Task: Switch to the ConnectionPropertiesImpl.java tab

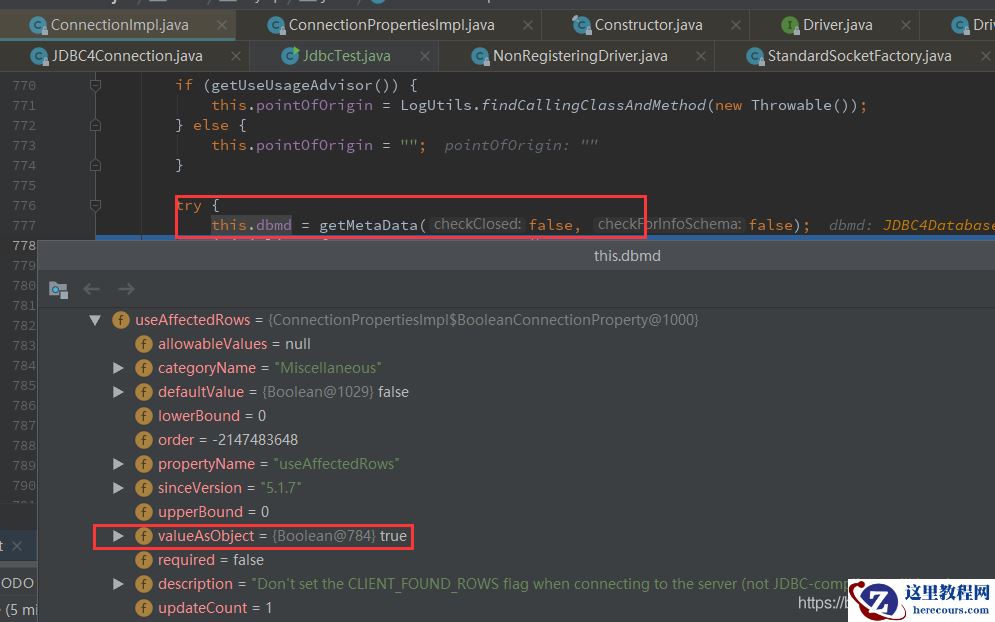Action: point(391,24)
